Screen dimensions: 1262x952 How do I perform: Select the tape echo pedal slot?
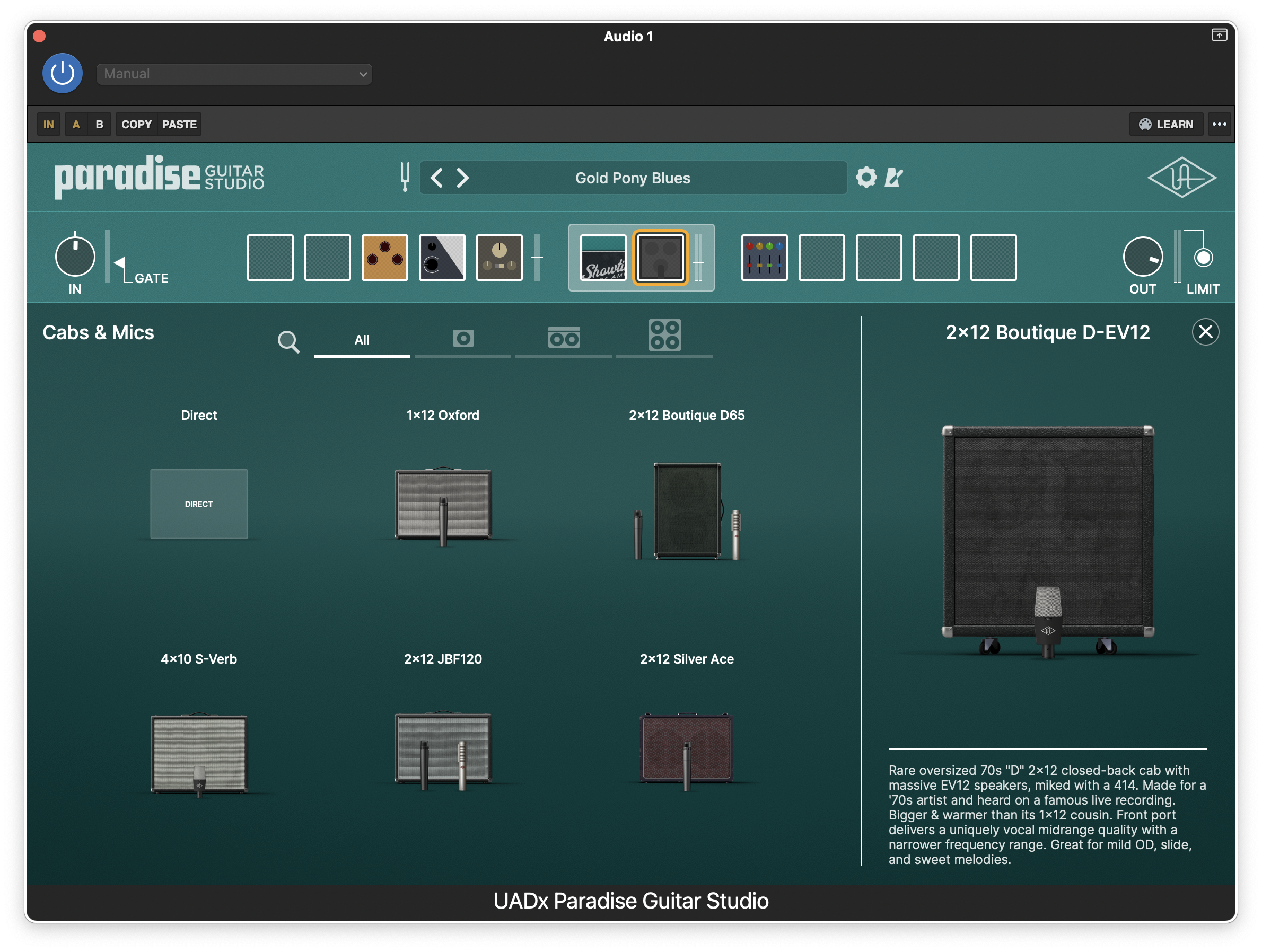click(499, 257)
